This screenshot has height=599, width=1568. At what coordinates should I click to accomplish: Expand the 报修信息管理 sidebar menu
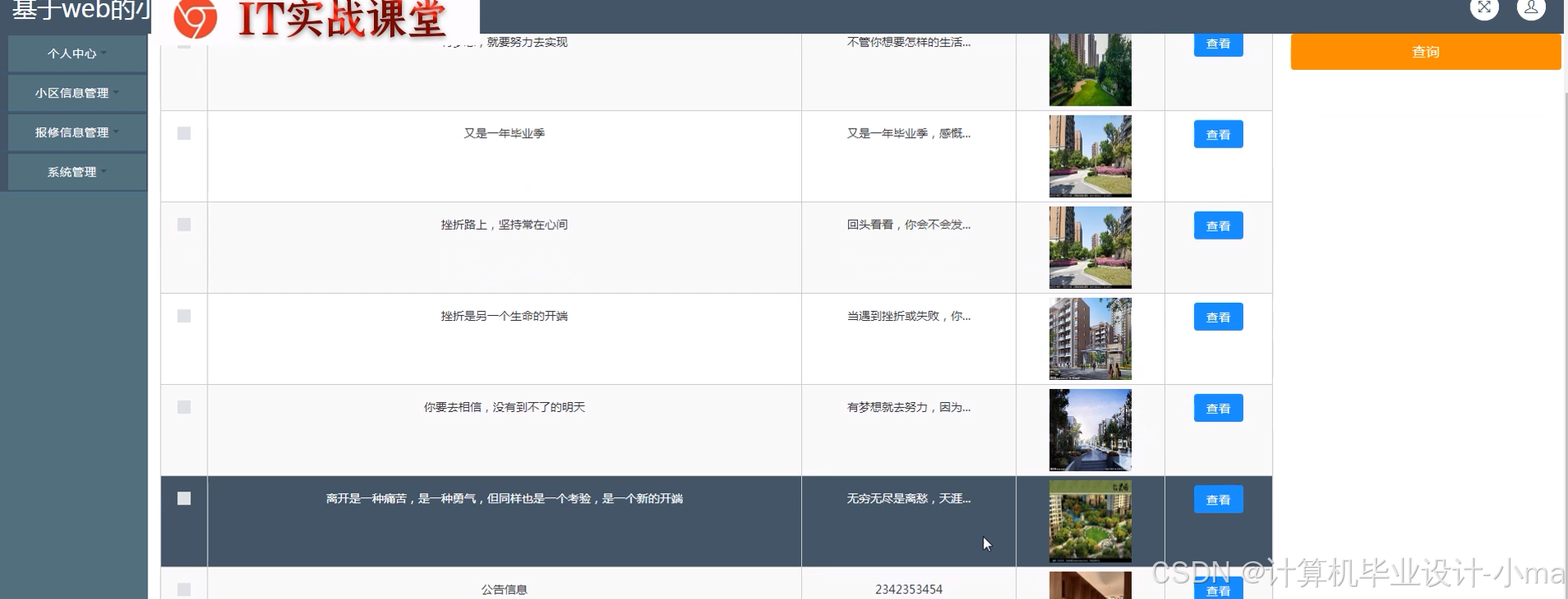point(77,132)
